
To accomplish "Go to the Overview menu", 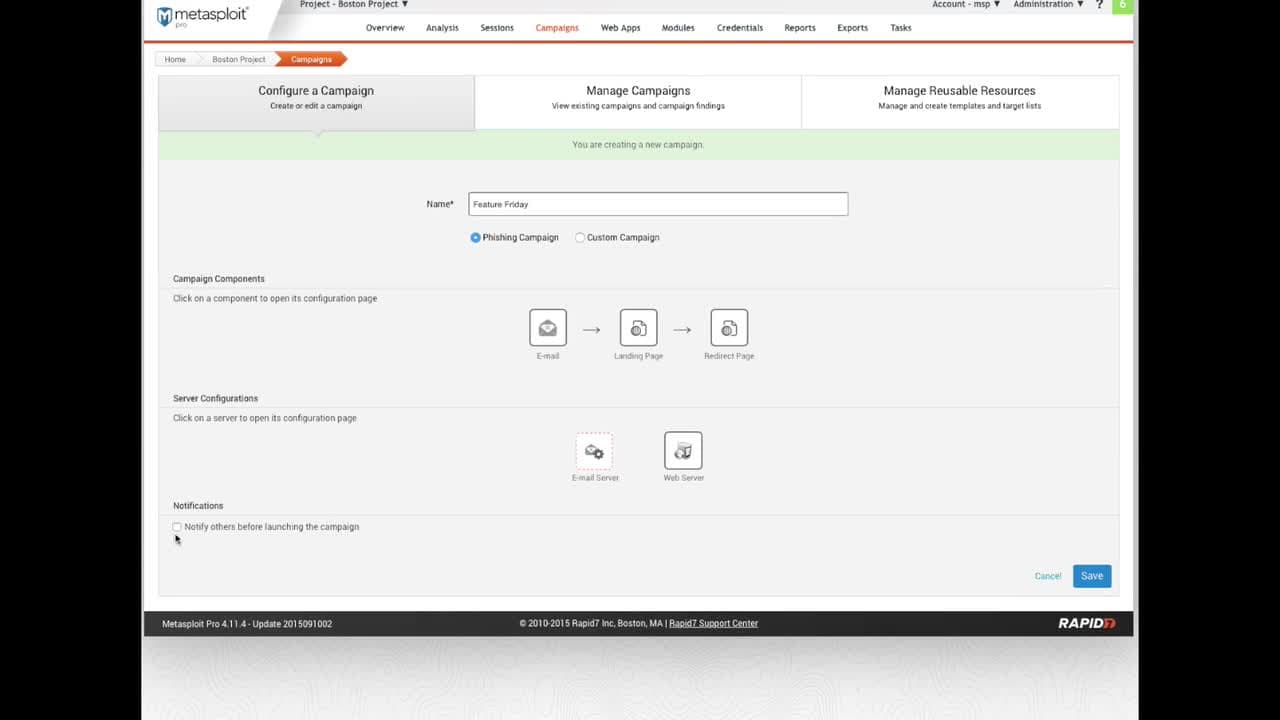I will tap(385, 28).
